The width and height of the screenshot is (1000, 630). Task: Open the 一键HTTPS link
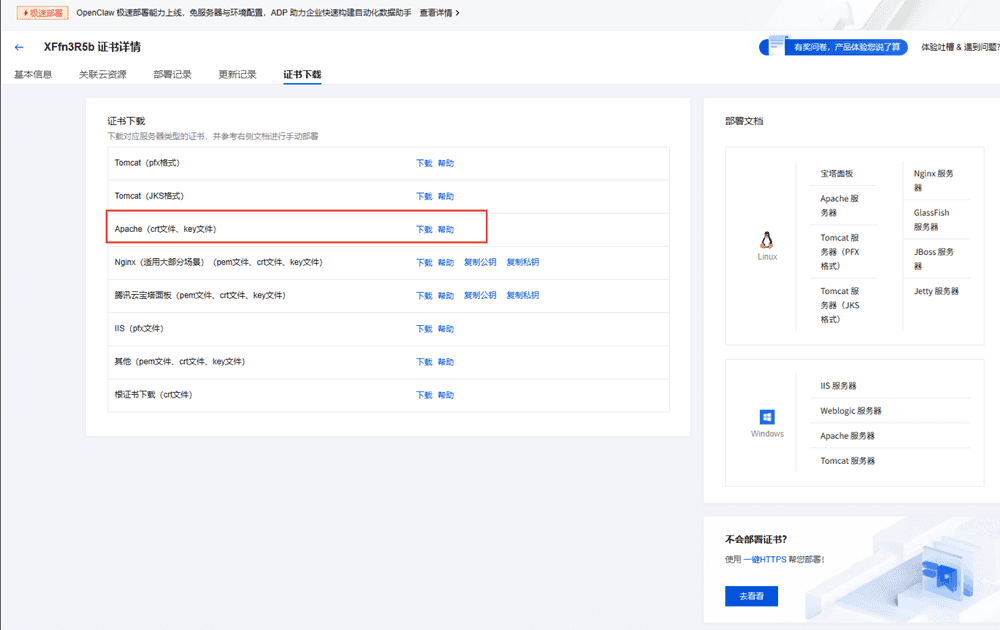pos(765,560)
